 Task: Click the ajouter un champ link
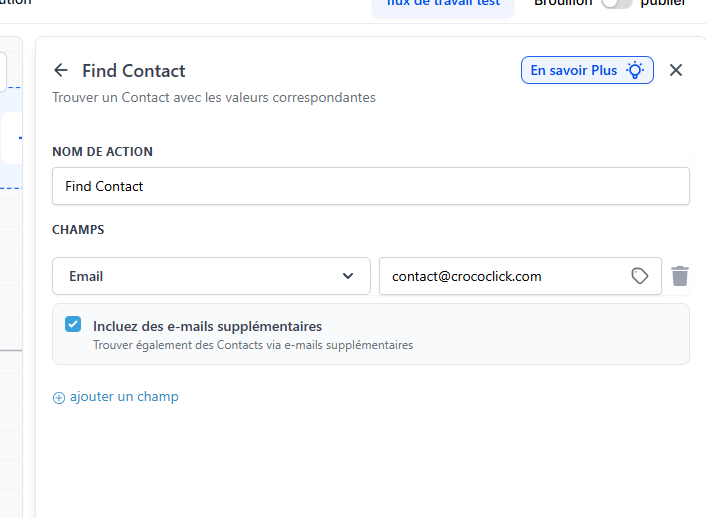click(124, 397)
